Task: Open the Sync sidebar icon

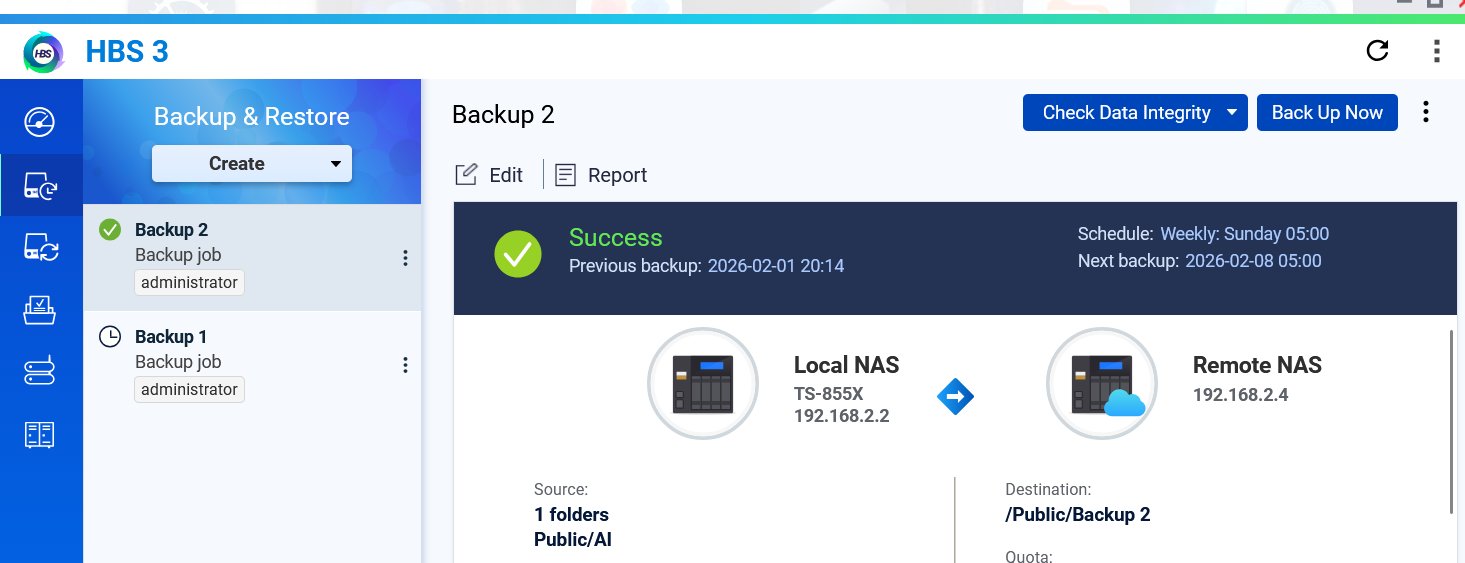Action: [x=40, y=248]
